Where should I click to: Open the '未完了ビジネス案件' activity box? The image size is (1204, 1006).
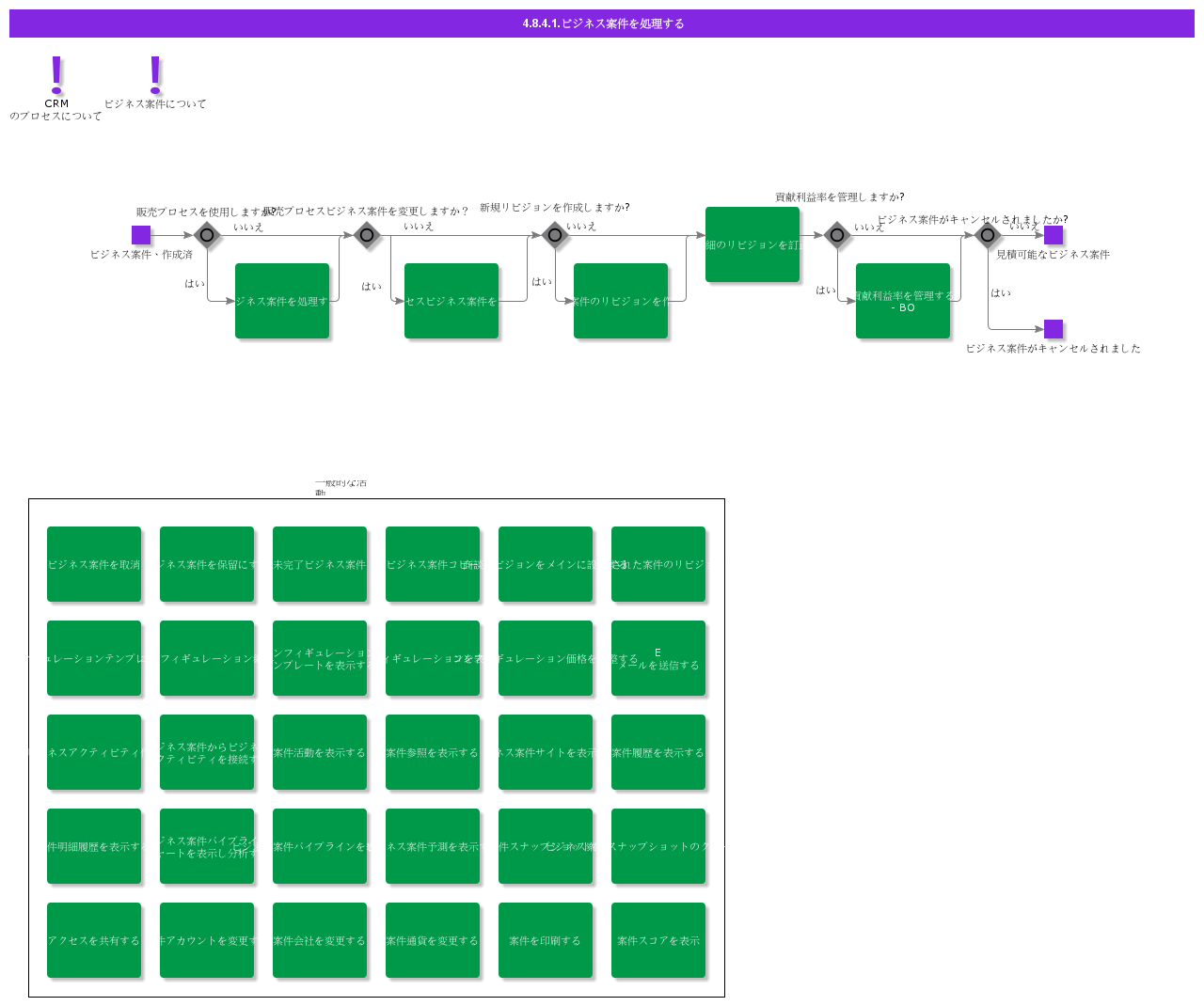coord(320,564)
